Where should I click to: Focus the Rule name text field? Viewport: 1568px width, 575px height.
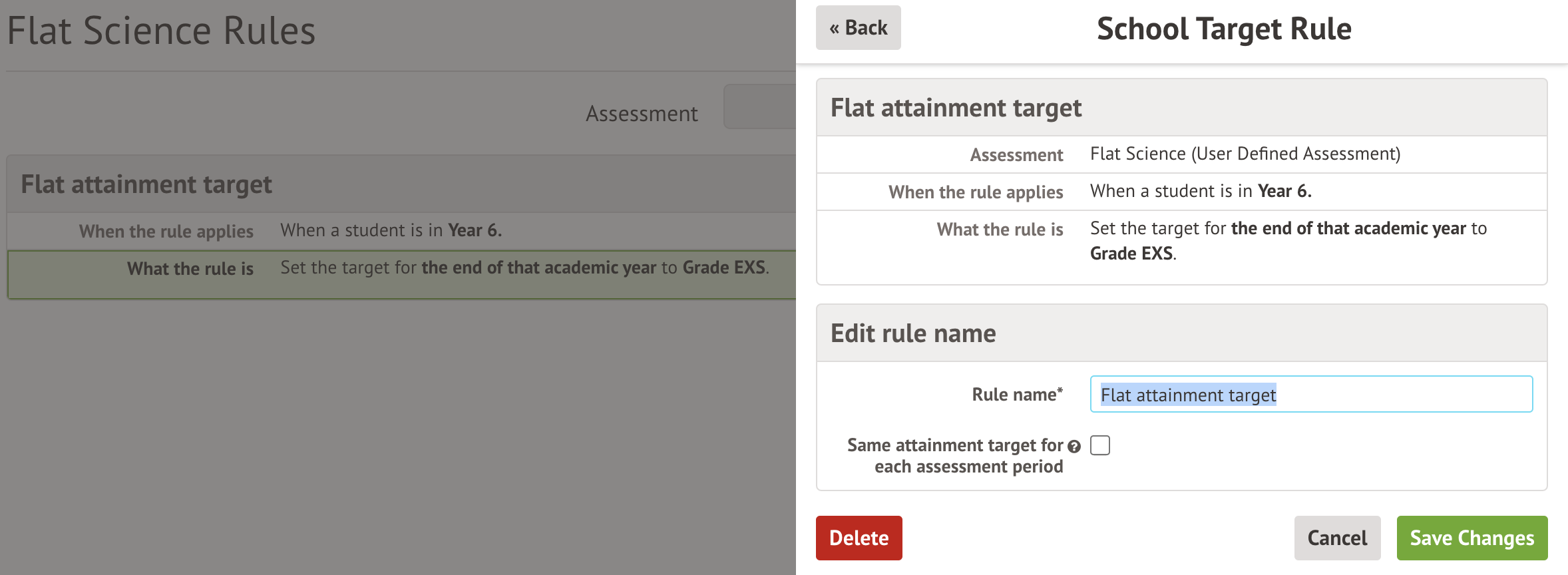pyautogui.click(x=1311, y=395)
